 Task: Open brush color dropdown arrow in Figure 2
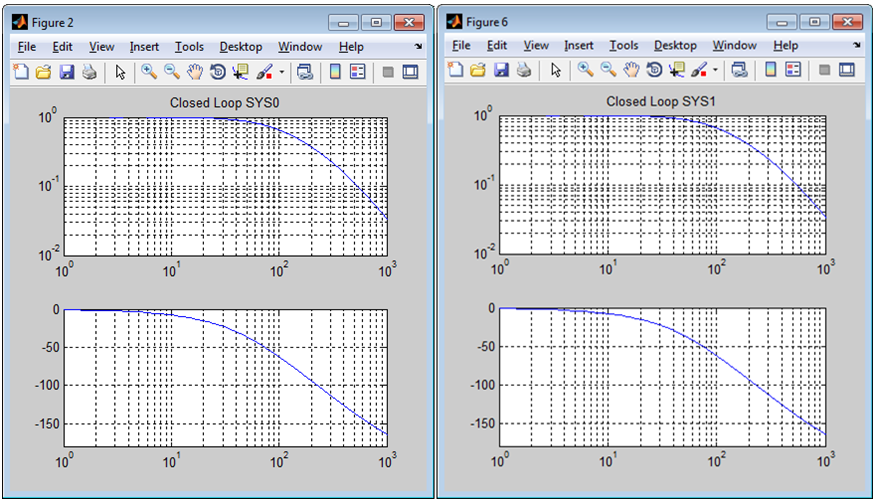click(x=281, y=72)
